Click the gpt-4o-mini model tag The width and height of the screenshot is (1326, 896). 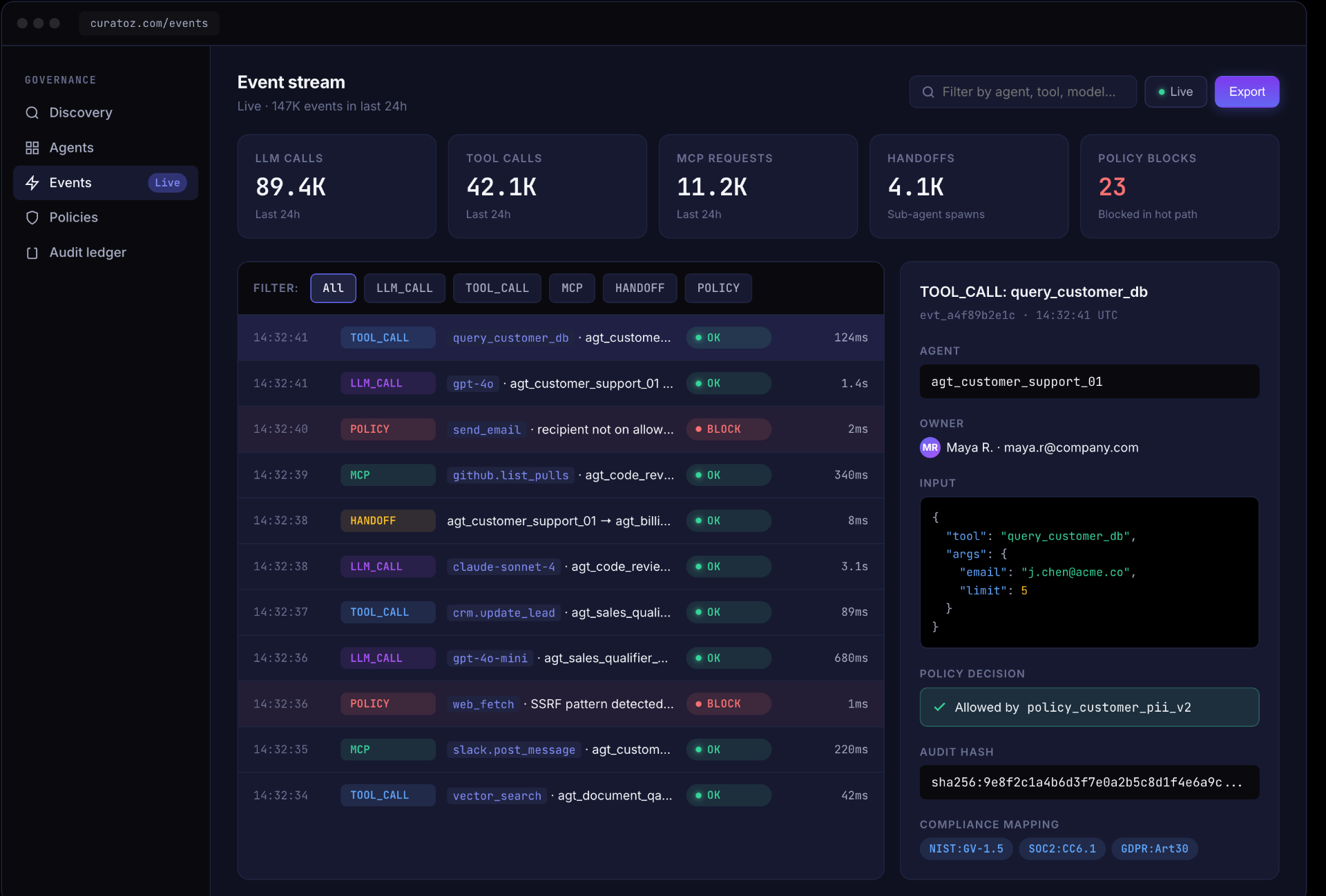coord(490,659)
